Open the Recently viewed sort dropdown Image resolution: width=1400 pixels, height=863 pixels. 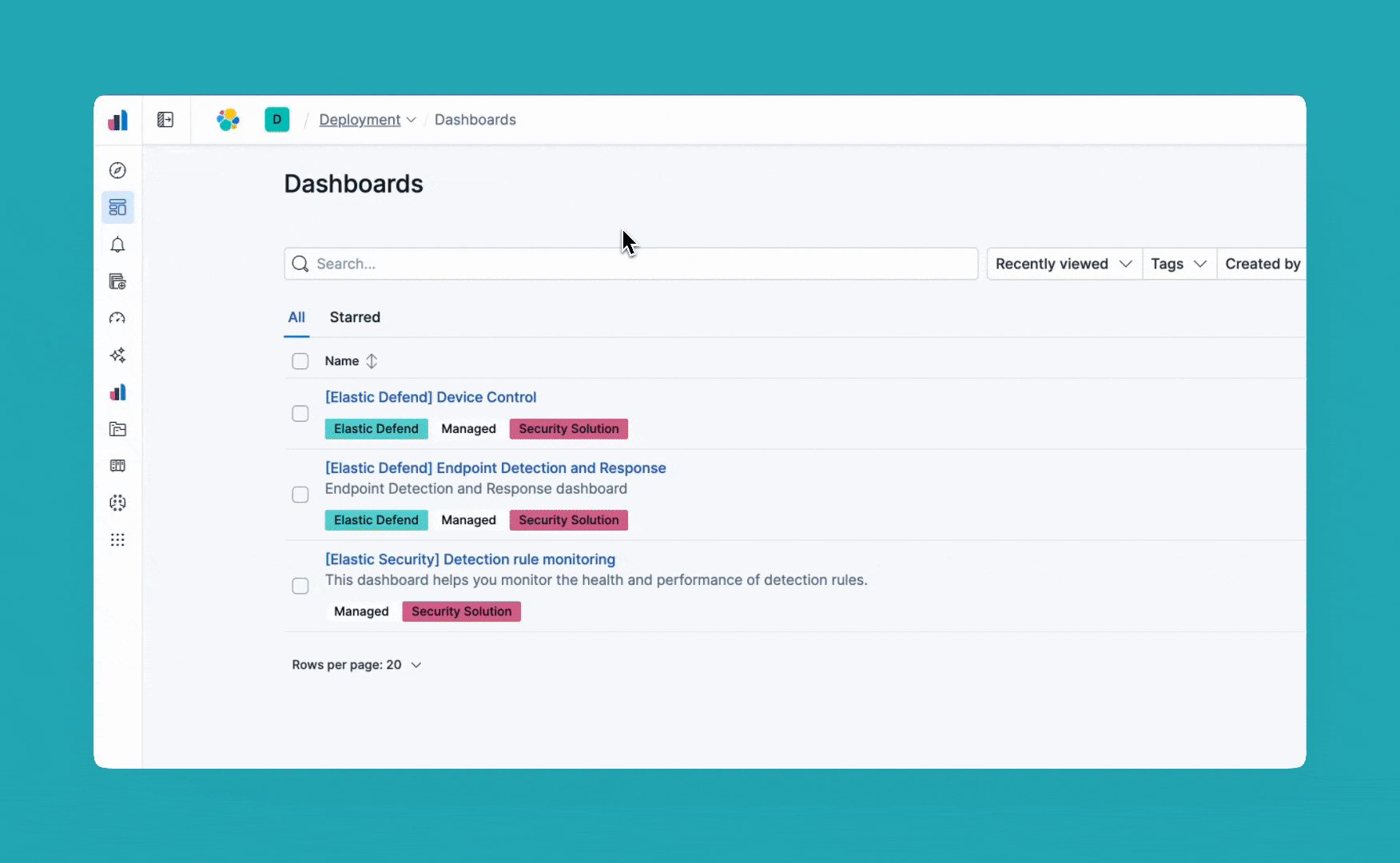pos(1063,264)
